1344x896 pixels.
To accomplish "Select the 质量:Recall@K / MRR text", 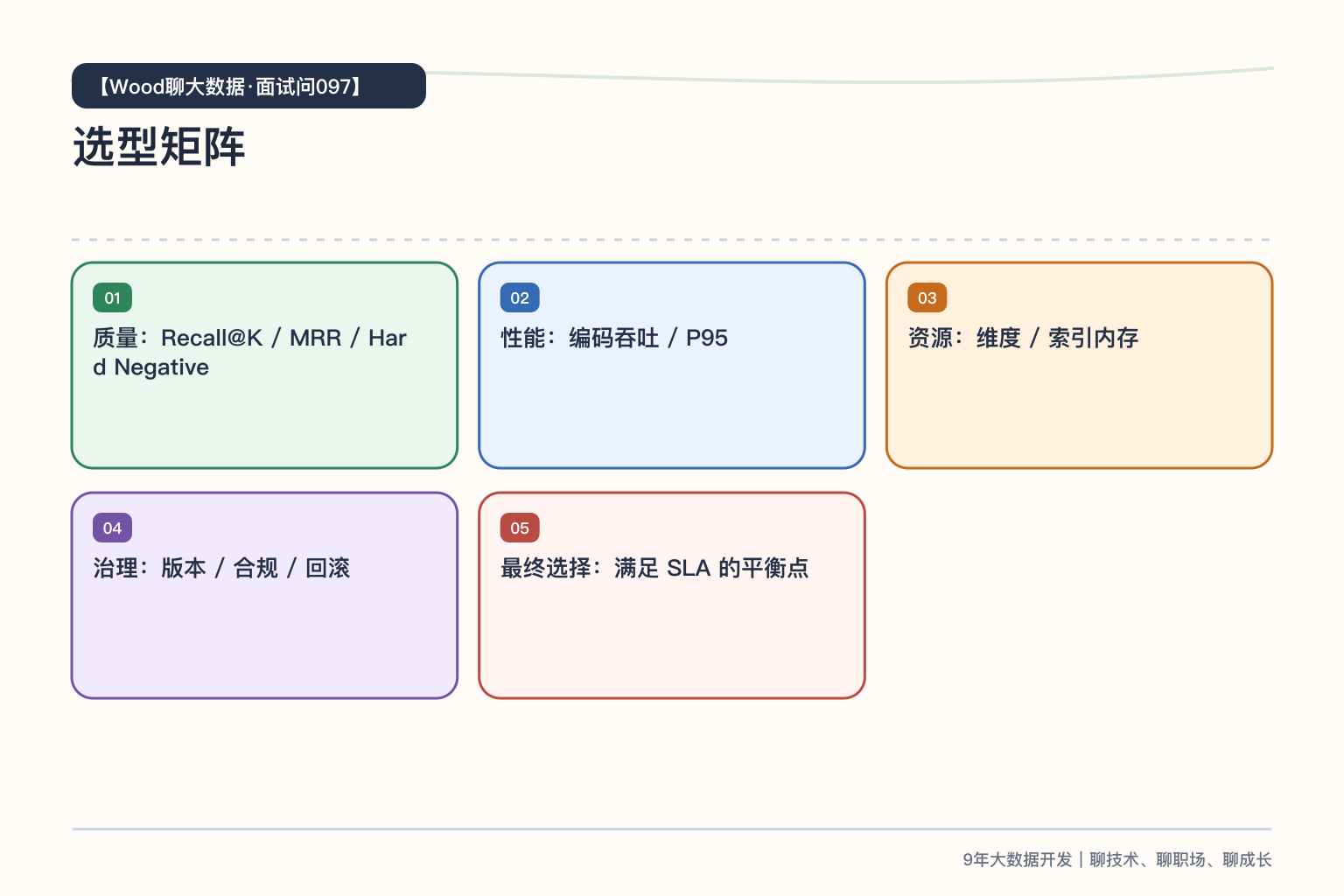I will (x=217, y=338).
